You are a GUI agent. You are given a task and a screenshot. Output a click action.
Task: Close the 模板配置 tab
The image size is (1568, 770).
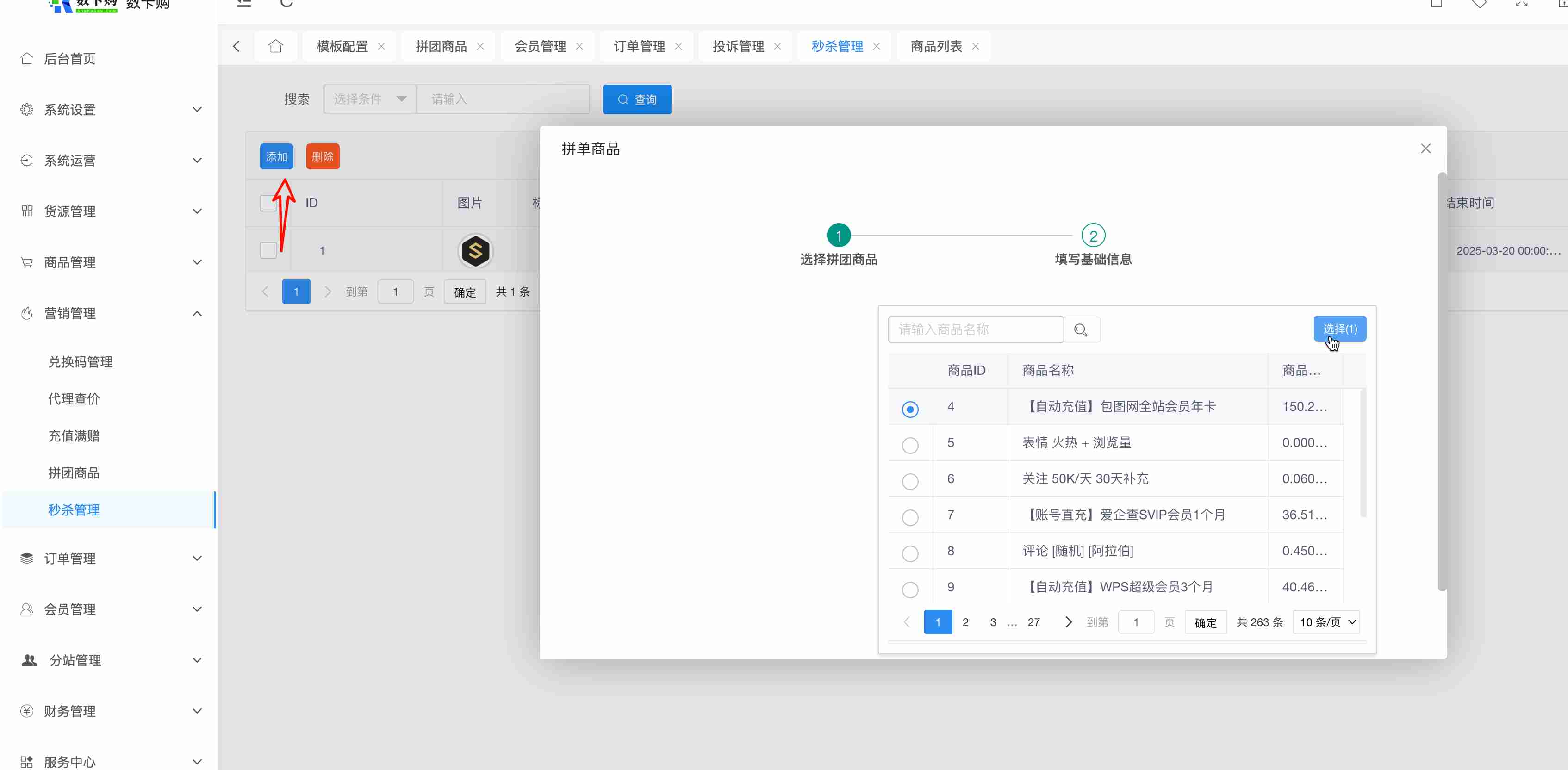pyautogui.click(x=381, y=46)
